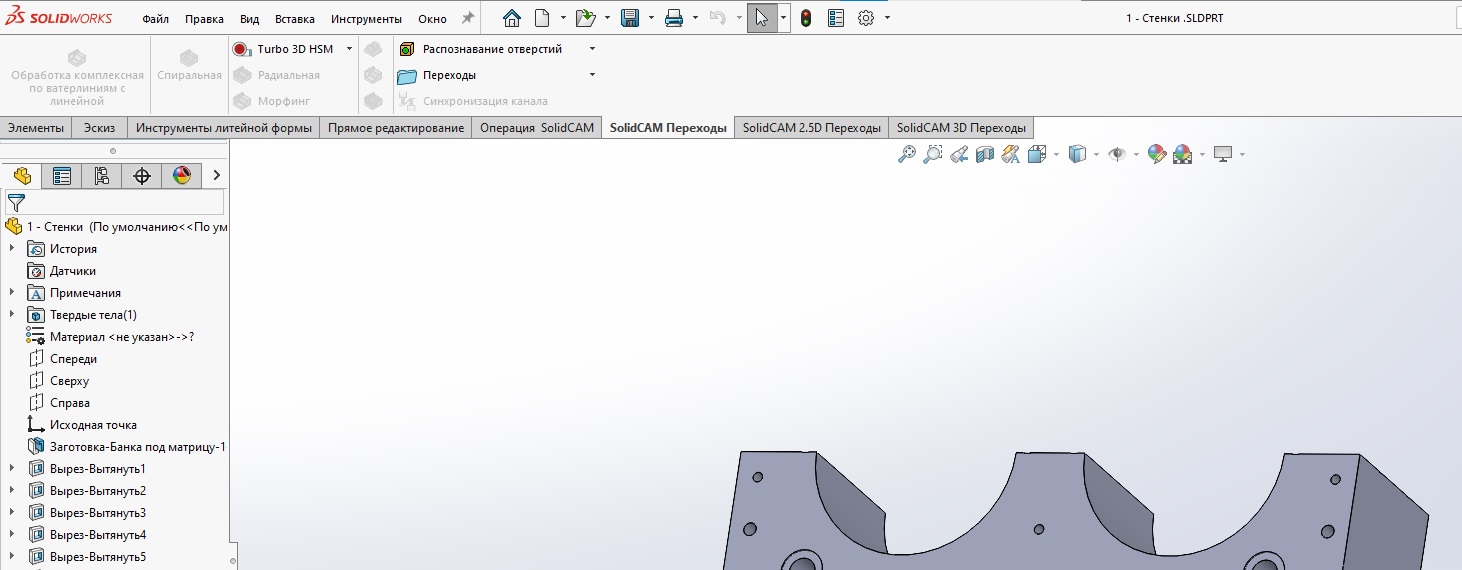1462x570 pixels.
Task: Switch to the Эскиз tab
Action: 99,128
